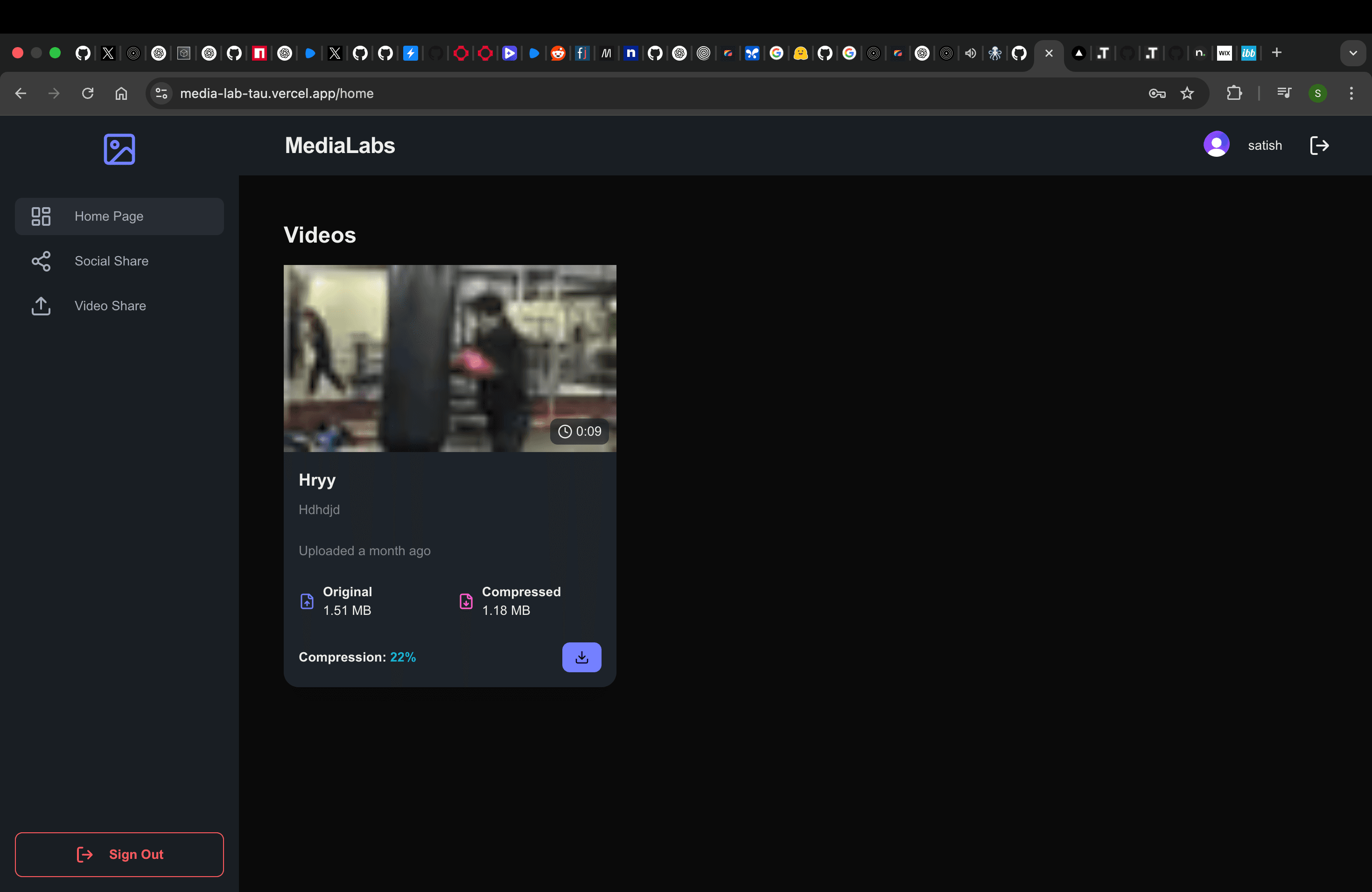Reload the current page
This screenshot has height=892, width=1372.
(88, 93)
